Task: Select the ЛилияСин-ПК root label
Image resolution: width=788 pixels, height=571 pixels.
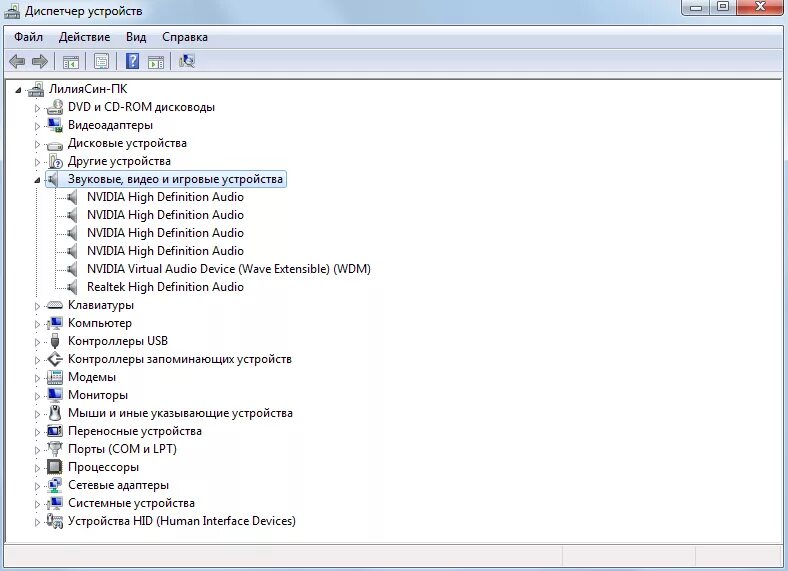Action: [x=88, y=89]
